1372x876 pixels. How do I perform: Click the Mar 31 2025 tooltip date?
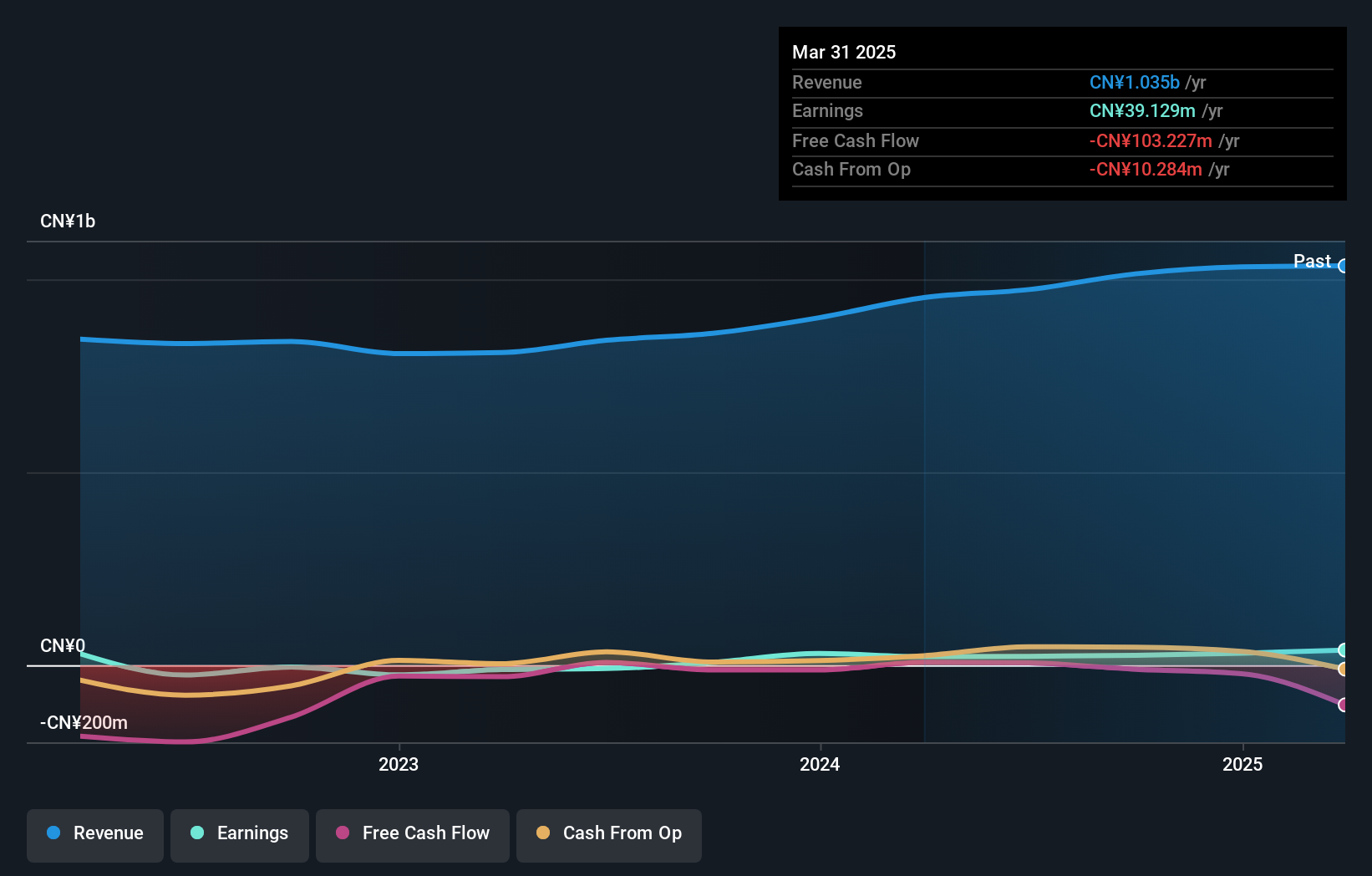point(844,52)
